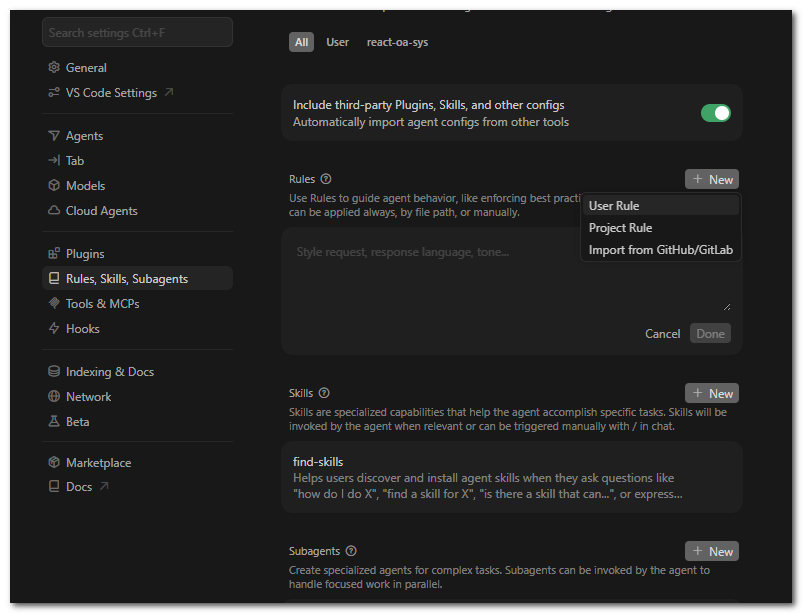Screen dimensions: 803x614
Task: Click the Hooks lightning icon
Action: click(54, 328)
